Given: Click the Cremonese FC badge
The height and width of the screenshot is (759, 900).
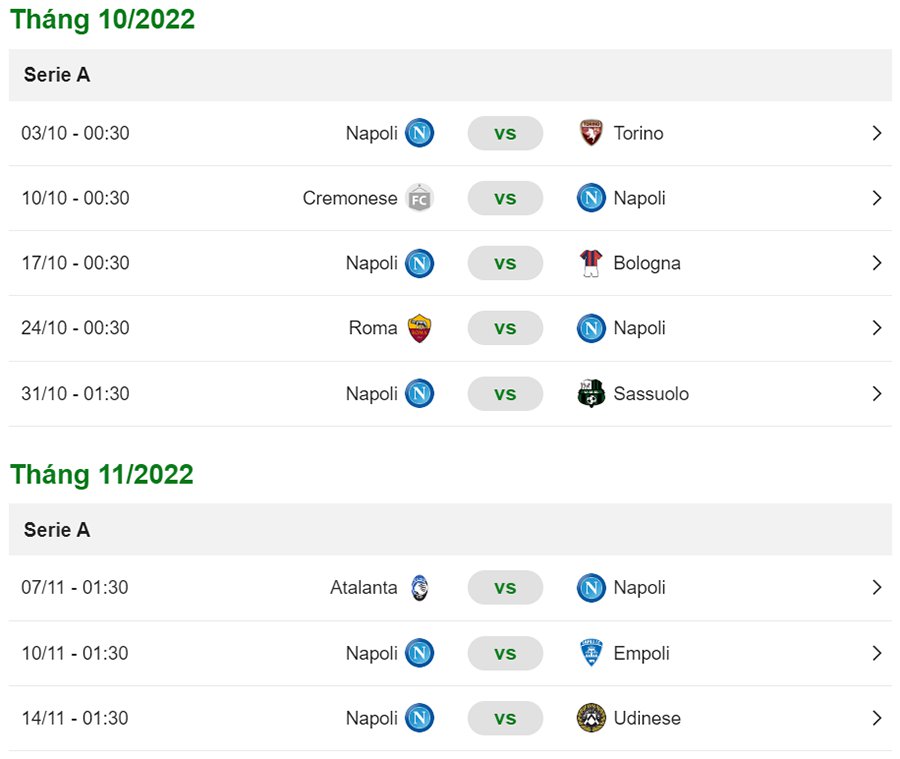Looking at the screenshot, I should [417, 198].
